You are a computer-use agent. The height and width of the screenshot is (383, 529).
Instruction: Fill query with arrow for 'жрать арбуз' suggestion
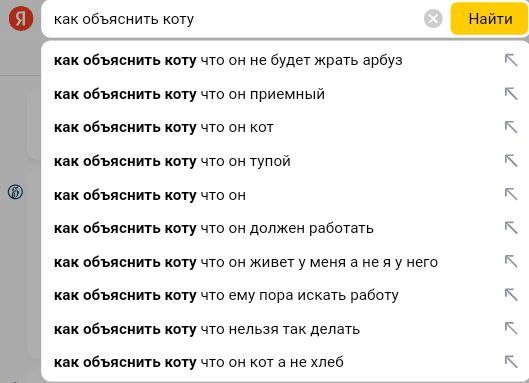(511, 60)
